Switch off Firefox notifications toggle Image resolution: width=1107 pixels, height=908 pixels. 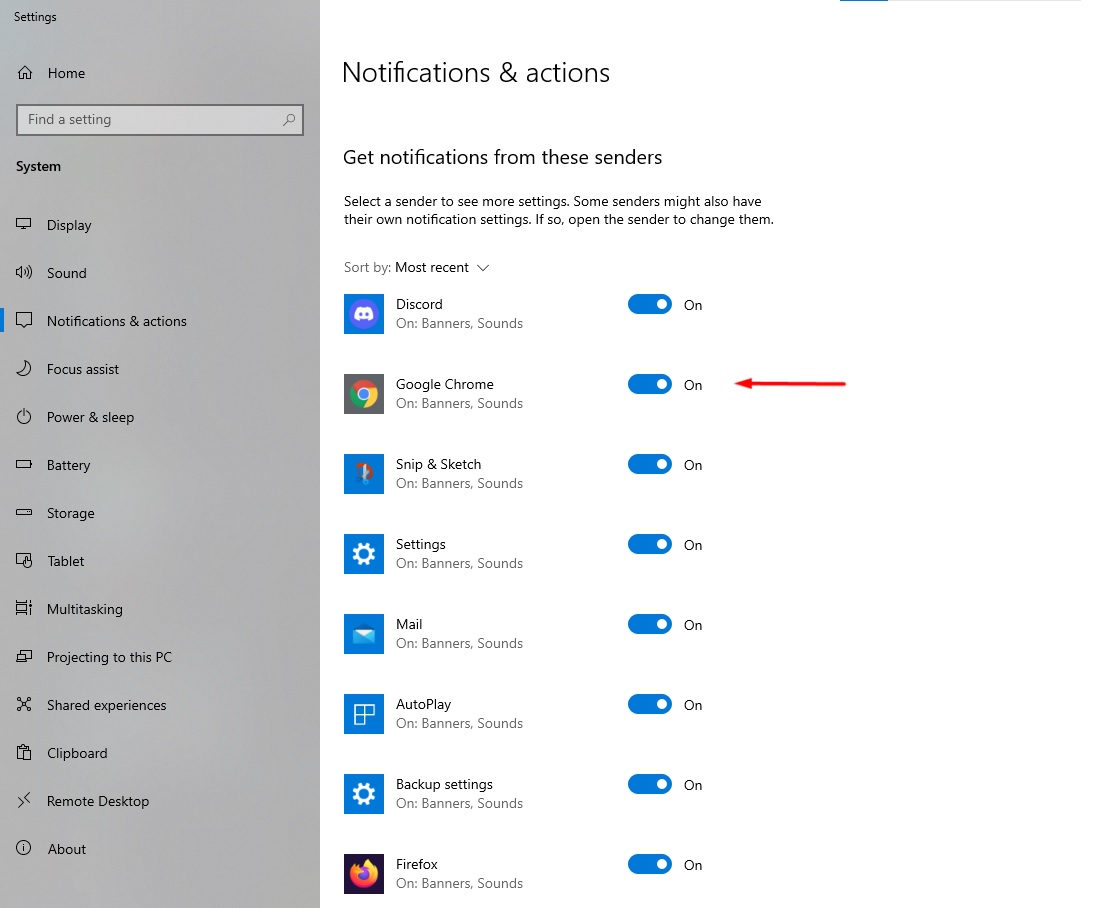(650, 864)
